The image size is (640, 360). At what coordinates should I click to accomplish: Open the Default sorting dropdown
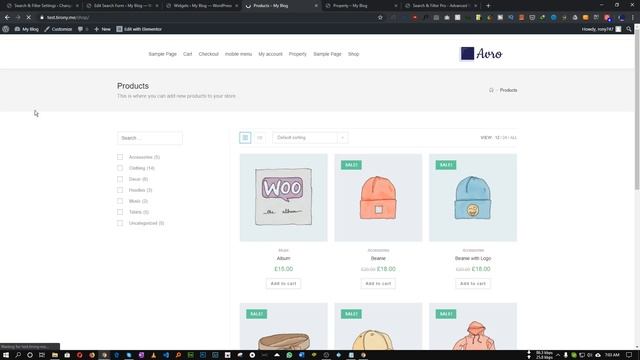click(x=310, y=138)
